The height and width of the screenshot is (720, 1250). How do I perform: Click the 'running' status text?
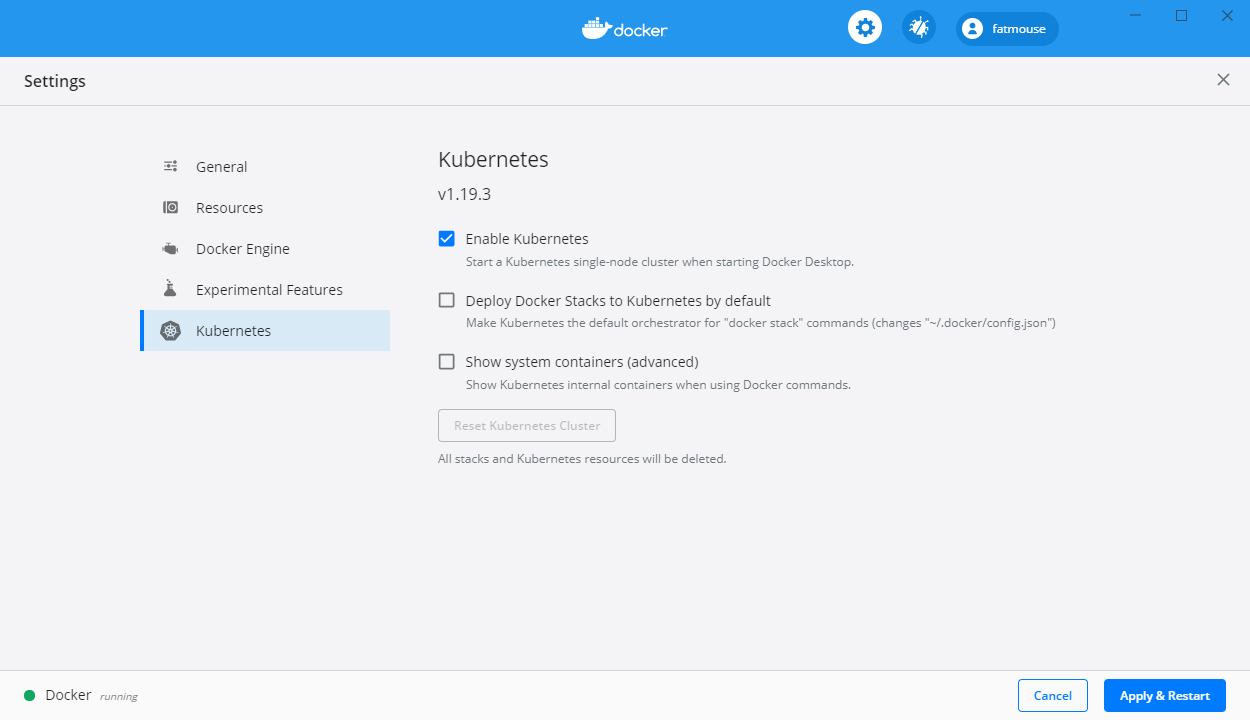tap(119, 696)
